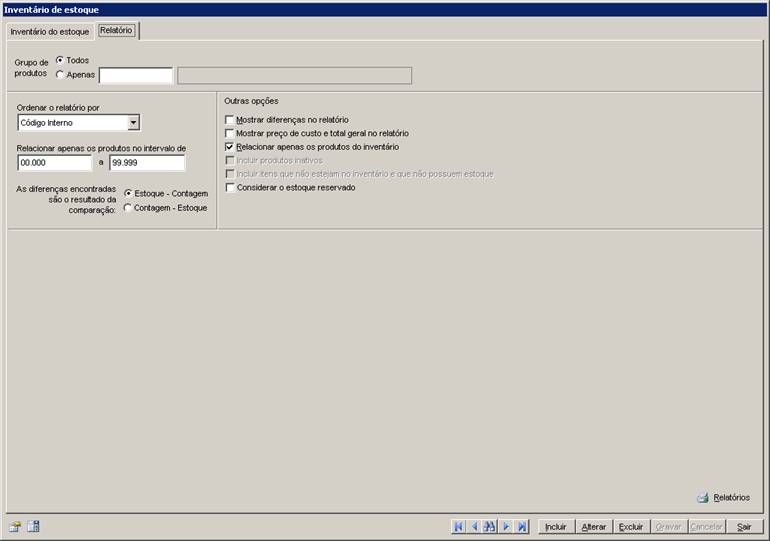This screenshot has width=770, height=541.
Task: Jump to the last record icon
Action: click(522, 526)
